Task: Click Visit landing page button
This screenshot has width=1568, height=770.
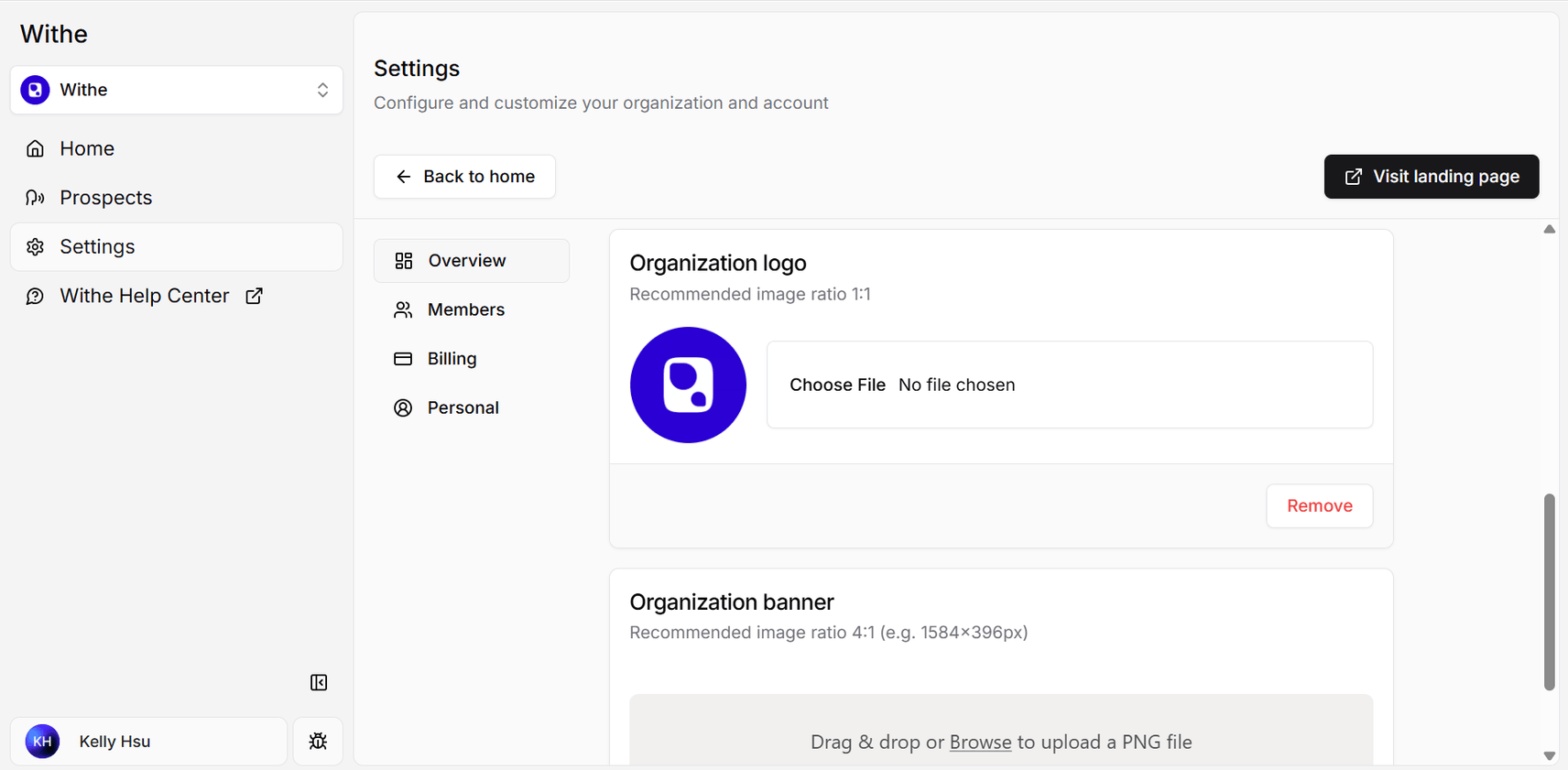Action: tap(1432, 177)
